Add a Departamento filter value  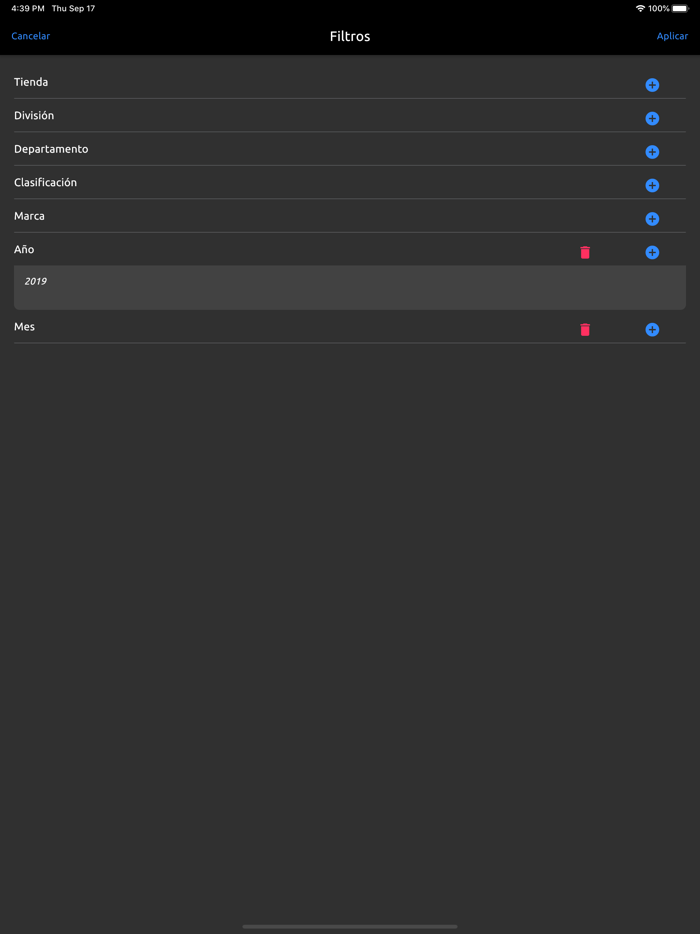click(x=652, y=152)
